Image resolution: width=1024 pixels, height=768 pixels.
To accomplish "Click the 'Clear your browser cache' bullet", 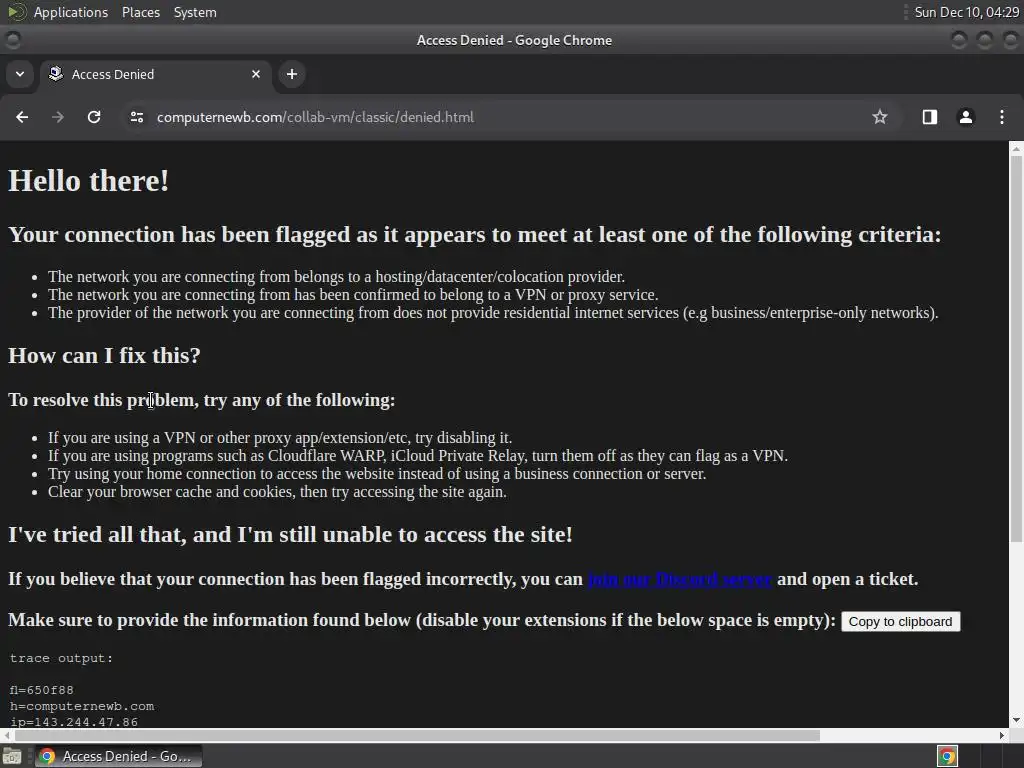I will coord(277,491).
